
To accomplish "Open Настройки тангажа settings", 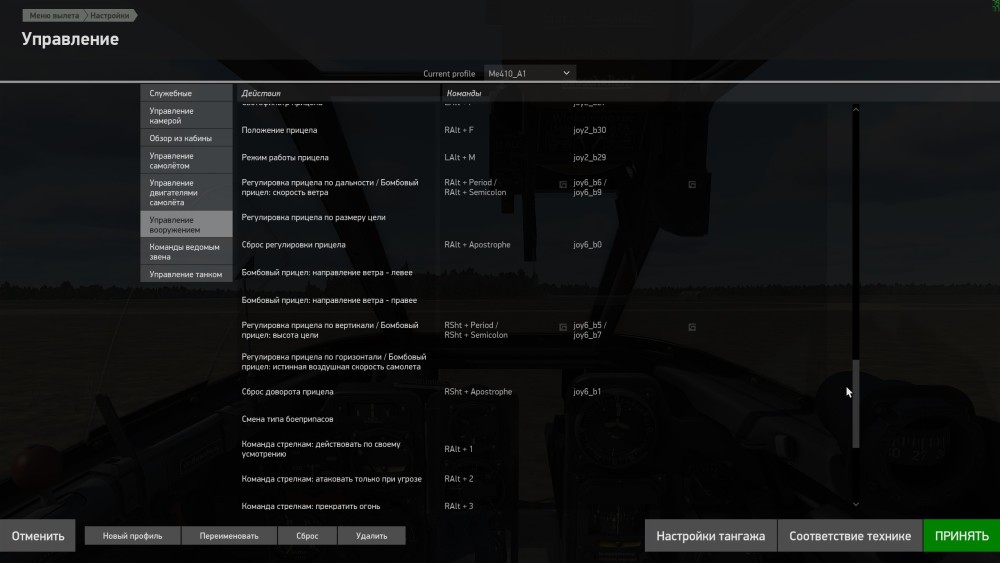I will 710,536.
